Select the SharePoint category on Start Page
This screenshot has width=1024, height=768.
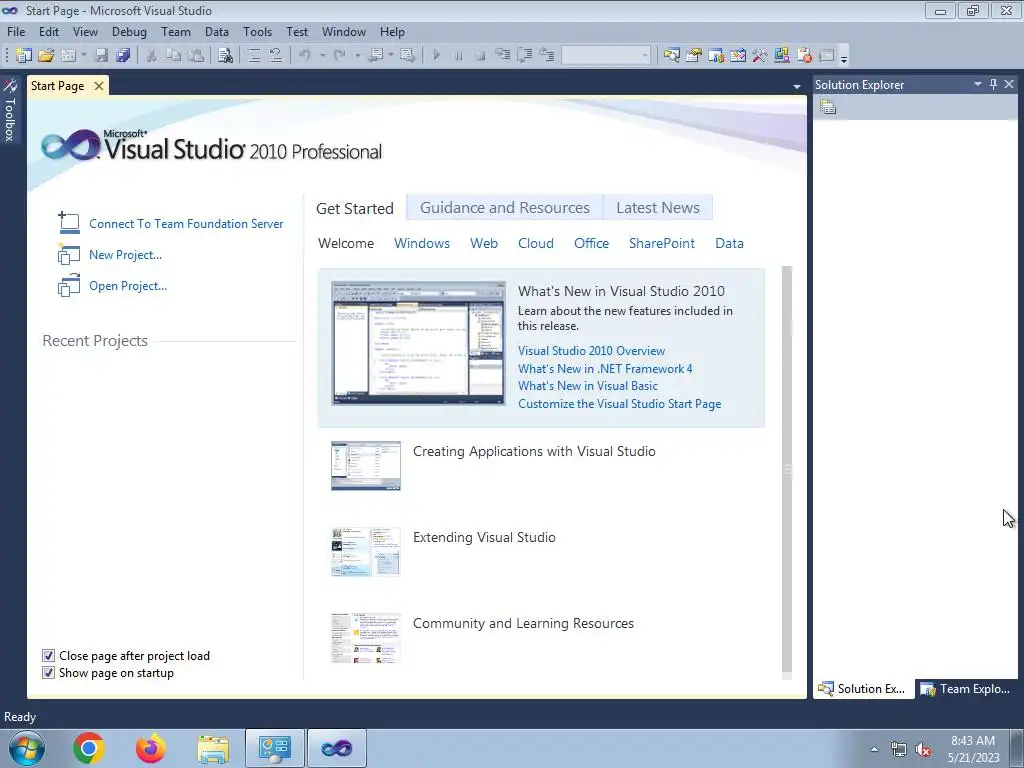click(x=662, y=243)
